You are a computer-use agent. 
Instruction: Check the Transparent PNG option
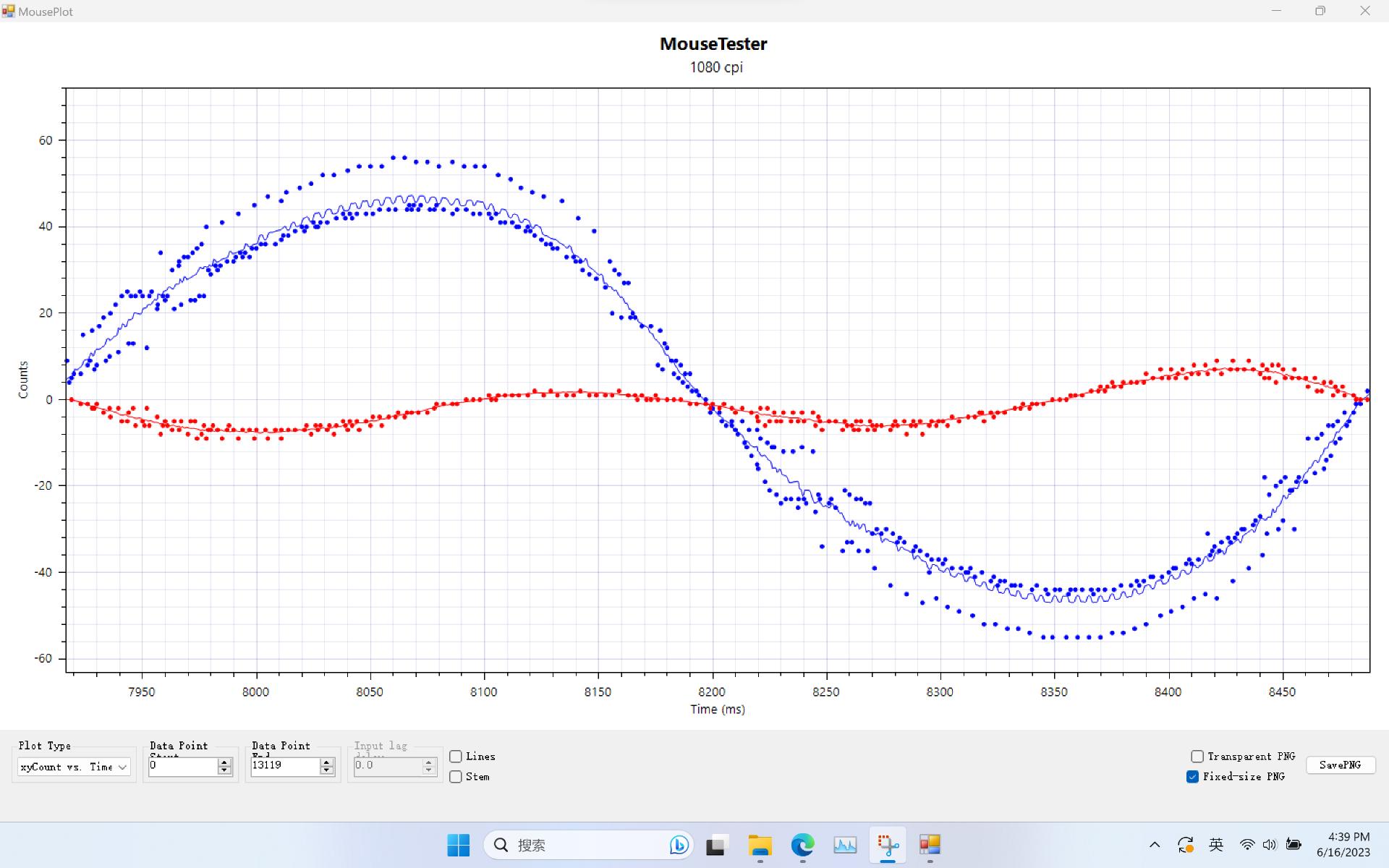[1197, 757]
